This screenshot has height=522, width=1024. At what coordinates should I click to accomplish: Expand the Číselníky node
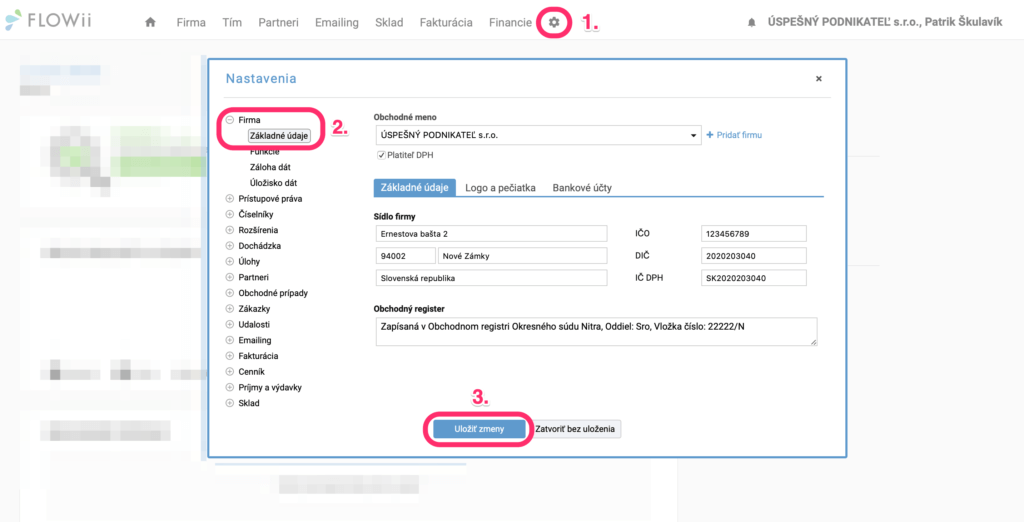click(230, 214)
